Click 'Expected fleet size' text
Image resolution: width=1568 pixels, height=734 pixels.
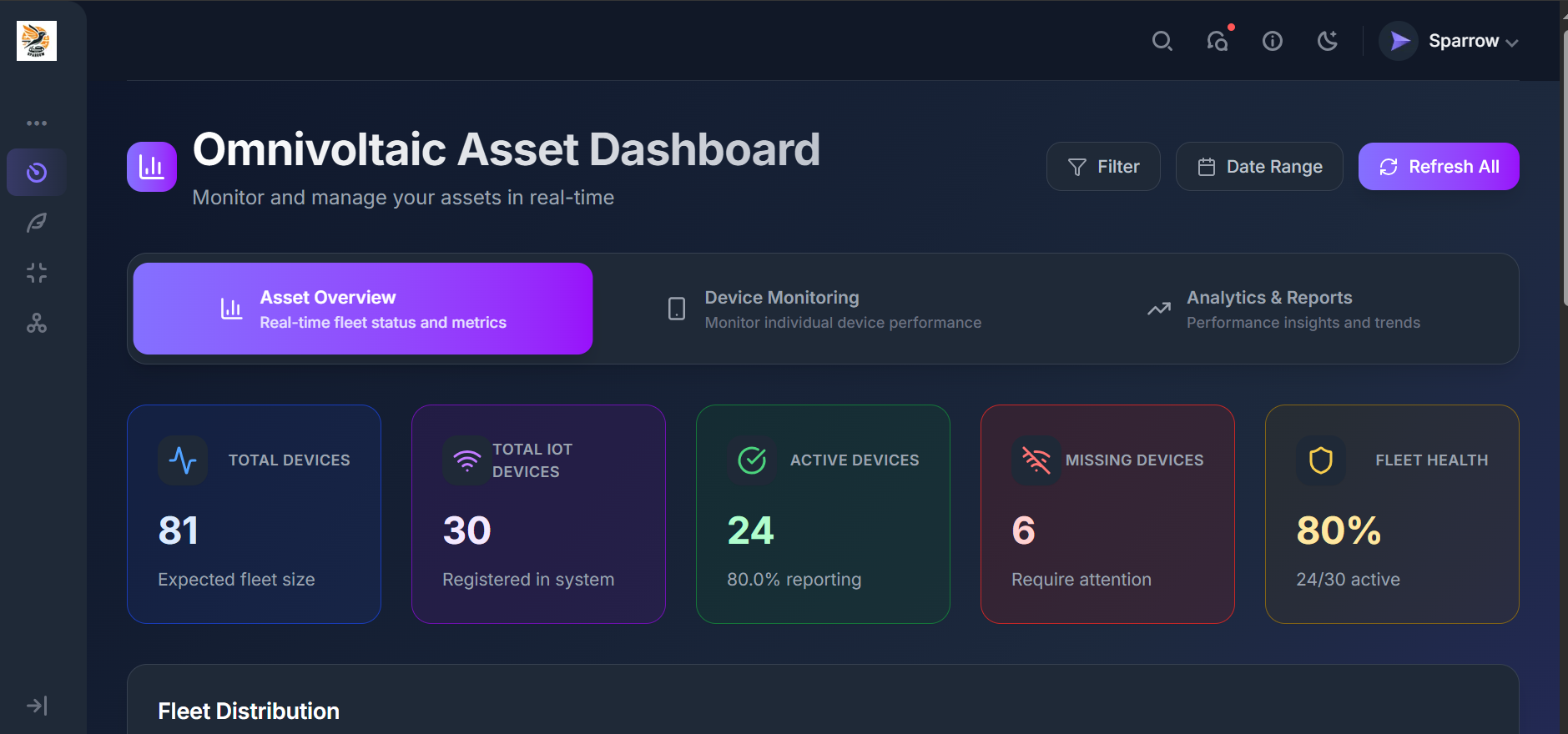coord(236,580)
